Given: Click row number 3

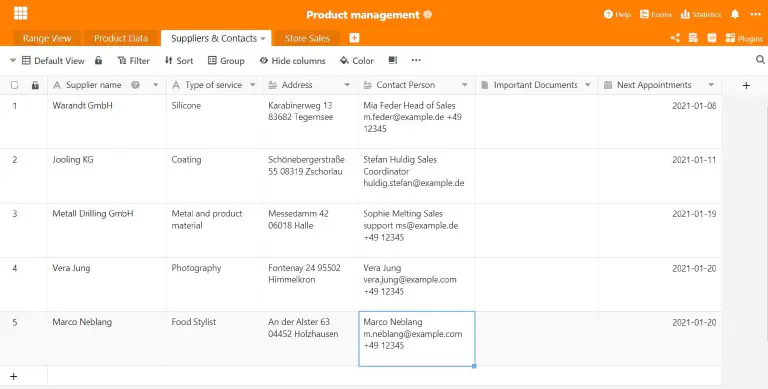Looking at the screenshot, I should tap(15, 214).
